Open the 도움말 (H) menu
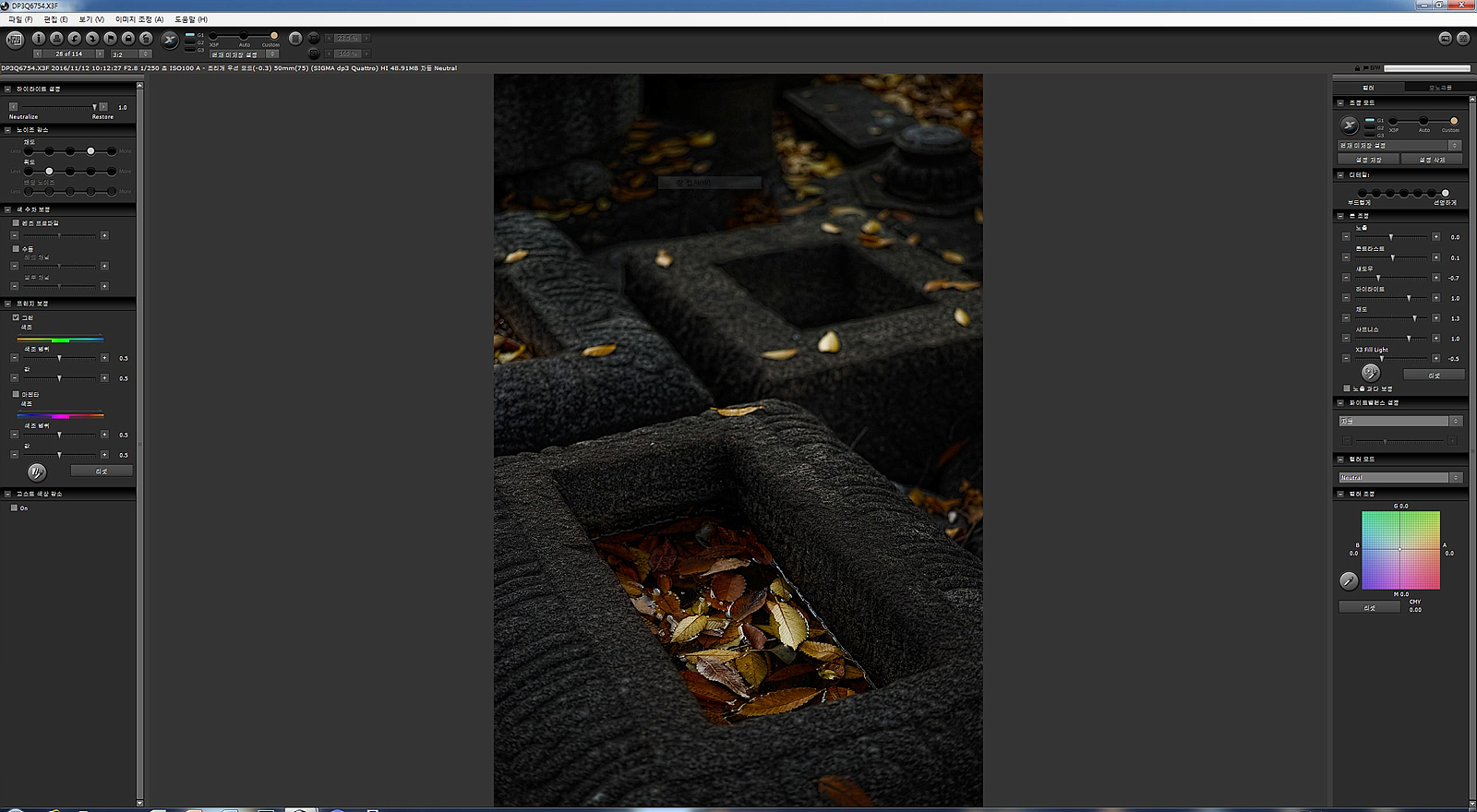The width and height of the screenshot is (1477, 812). [191, 19]
